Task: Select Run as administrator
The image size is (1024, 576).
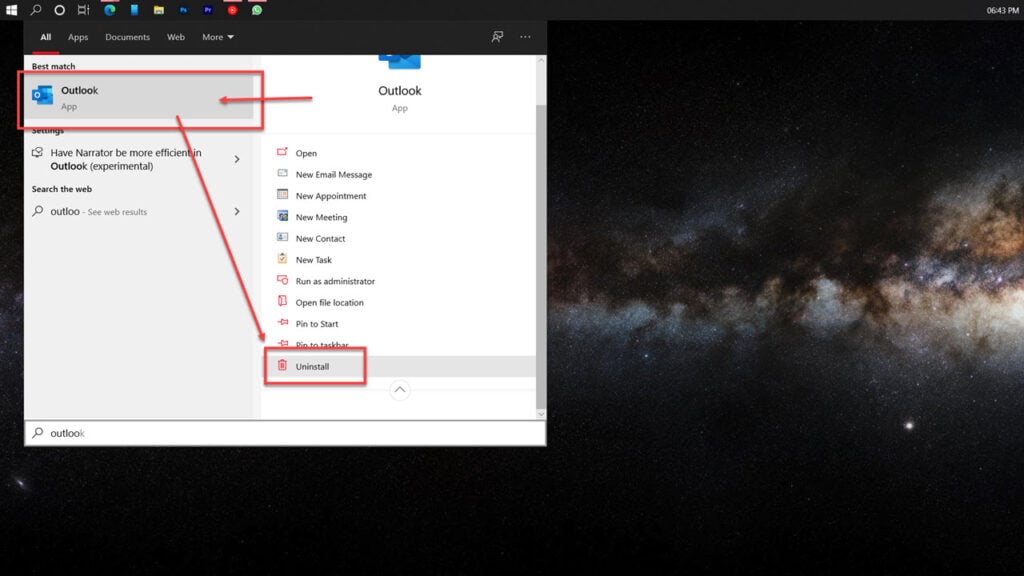Action: [x=335, y=281]
